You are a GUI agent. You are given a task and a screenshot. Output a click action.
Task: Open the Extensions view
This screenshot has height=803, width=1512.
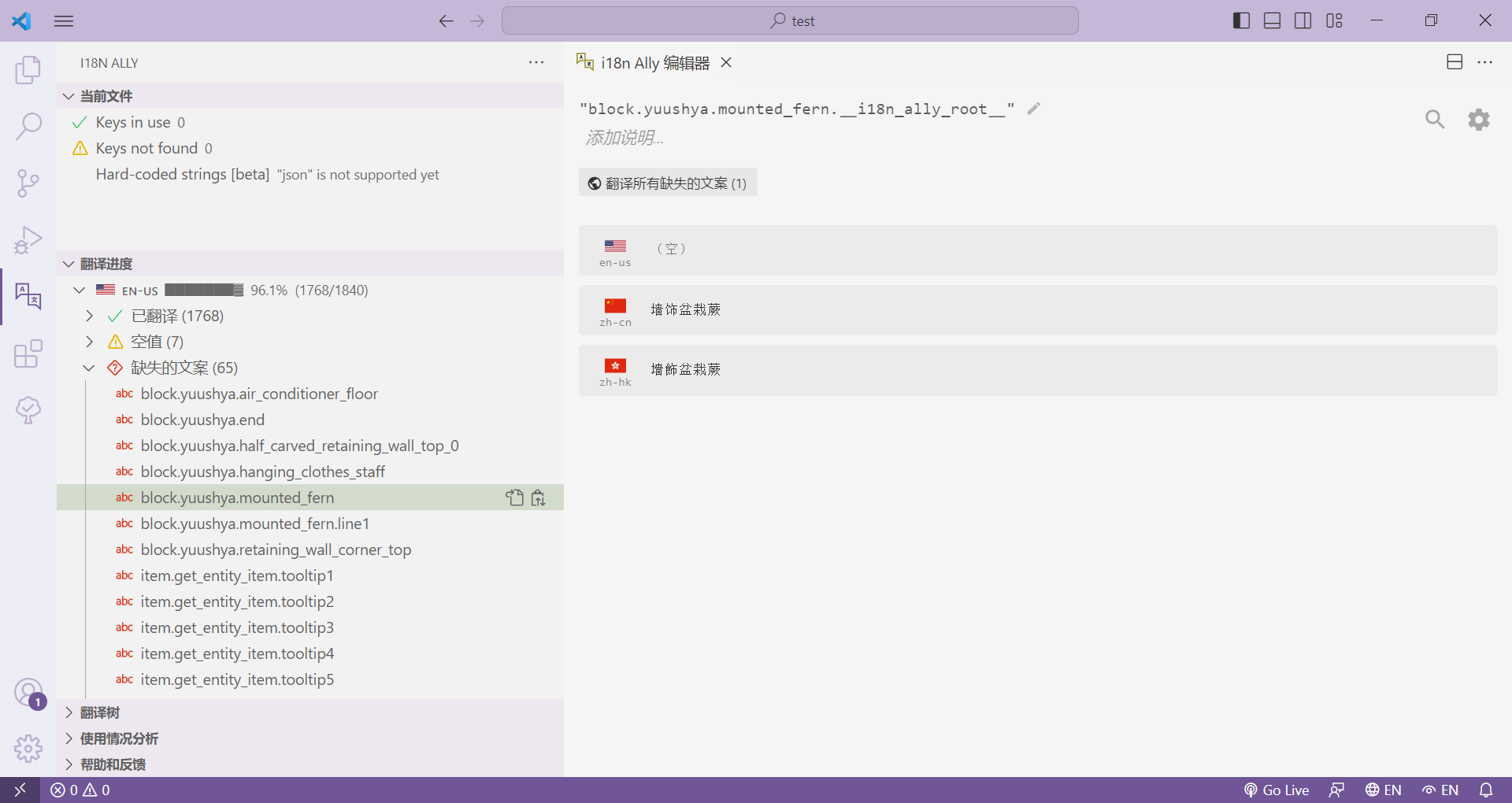pos(28,353)
